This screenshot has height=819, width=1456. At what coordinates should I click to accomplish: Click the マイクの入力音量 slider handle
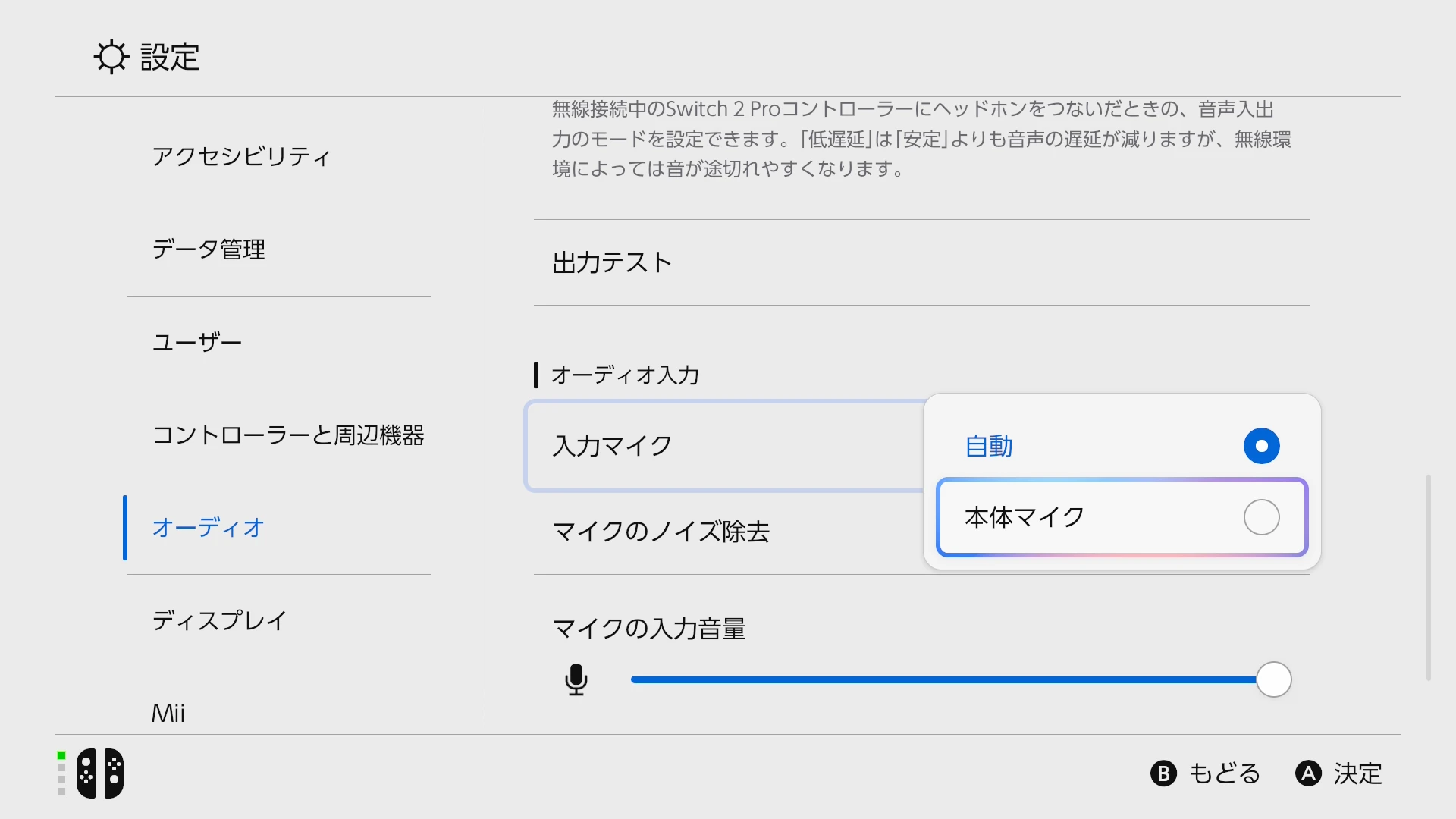pyautogui.click(x=1273, y=679)
